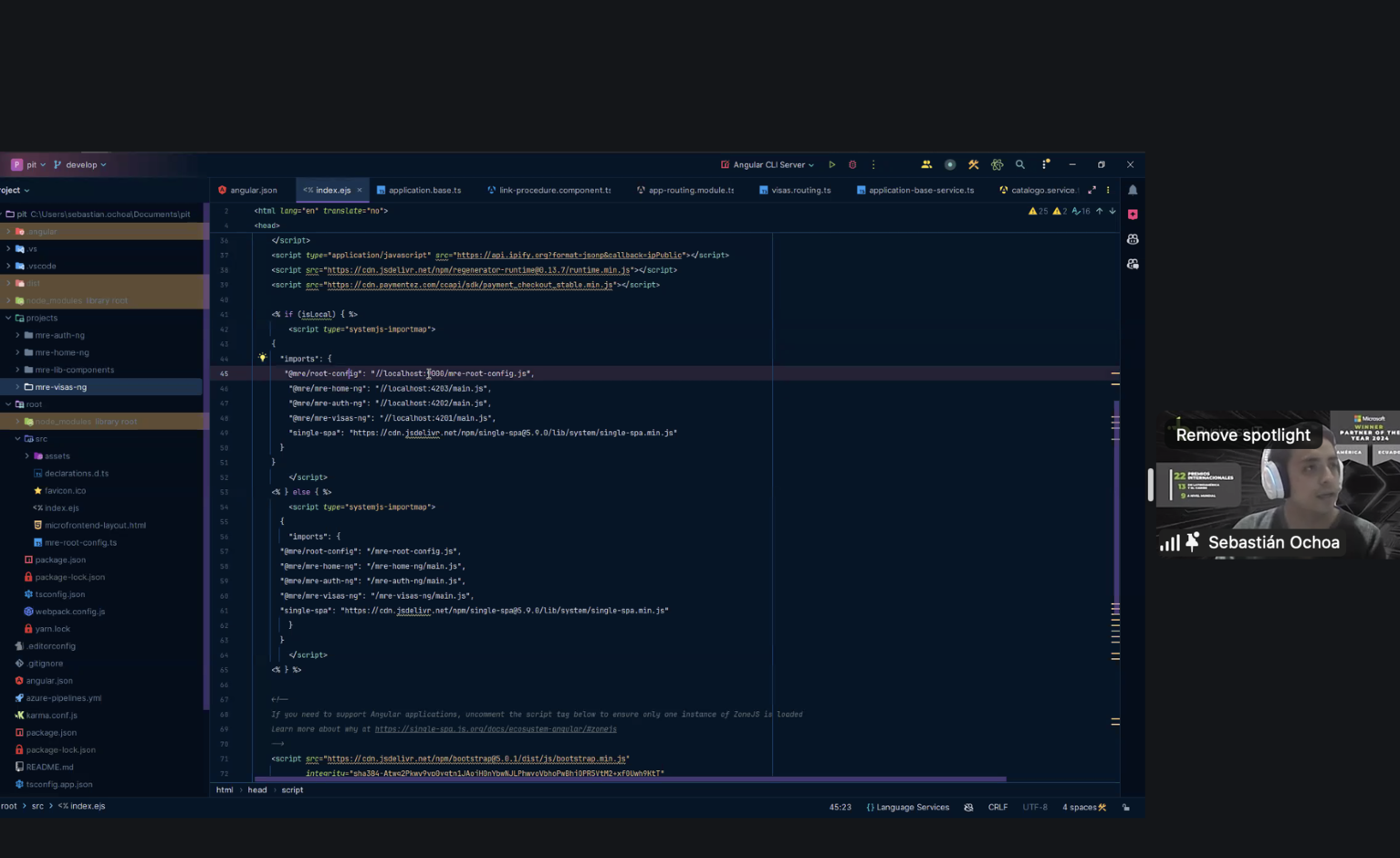Open editor tab options menu
The width and height of the screenshot is (1400, 858).
[1108, 190]
